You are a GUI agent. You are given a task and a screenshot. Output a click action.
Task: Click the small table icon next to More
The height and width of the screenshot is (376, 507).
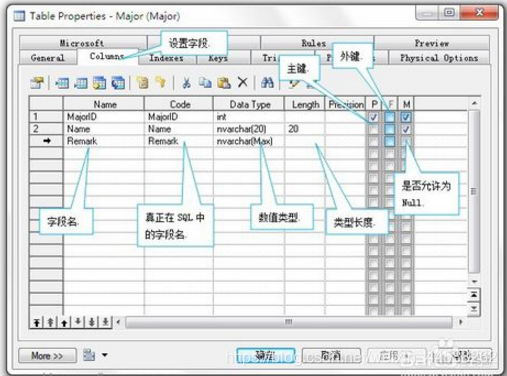[89, 355]
